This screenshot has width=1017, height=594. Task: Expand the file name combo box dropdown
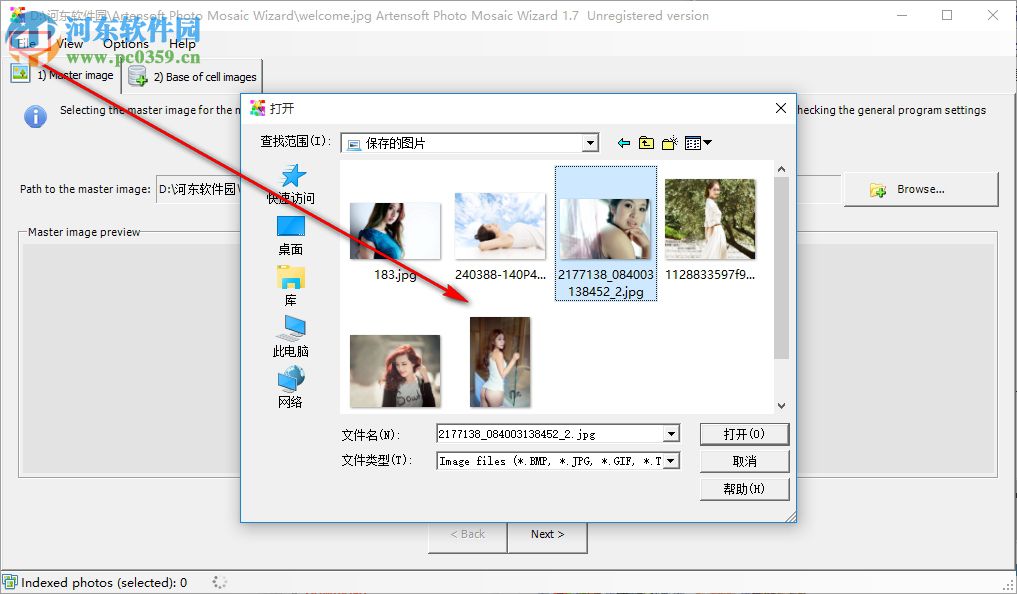click(671, 434)
